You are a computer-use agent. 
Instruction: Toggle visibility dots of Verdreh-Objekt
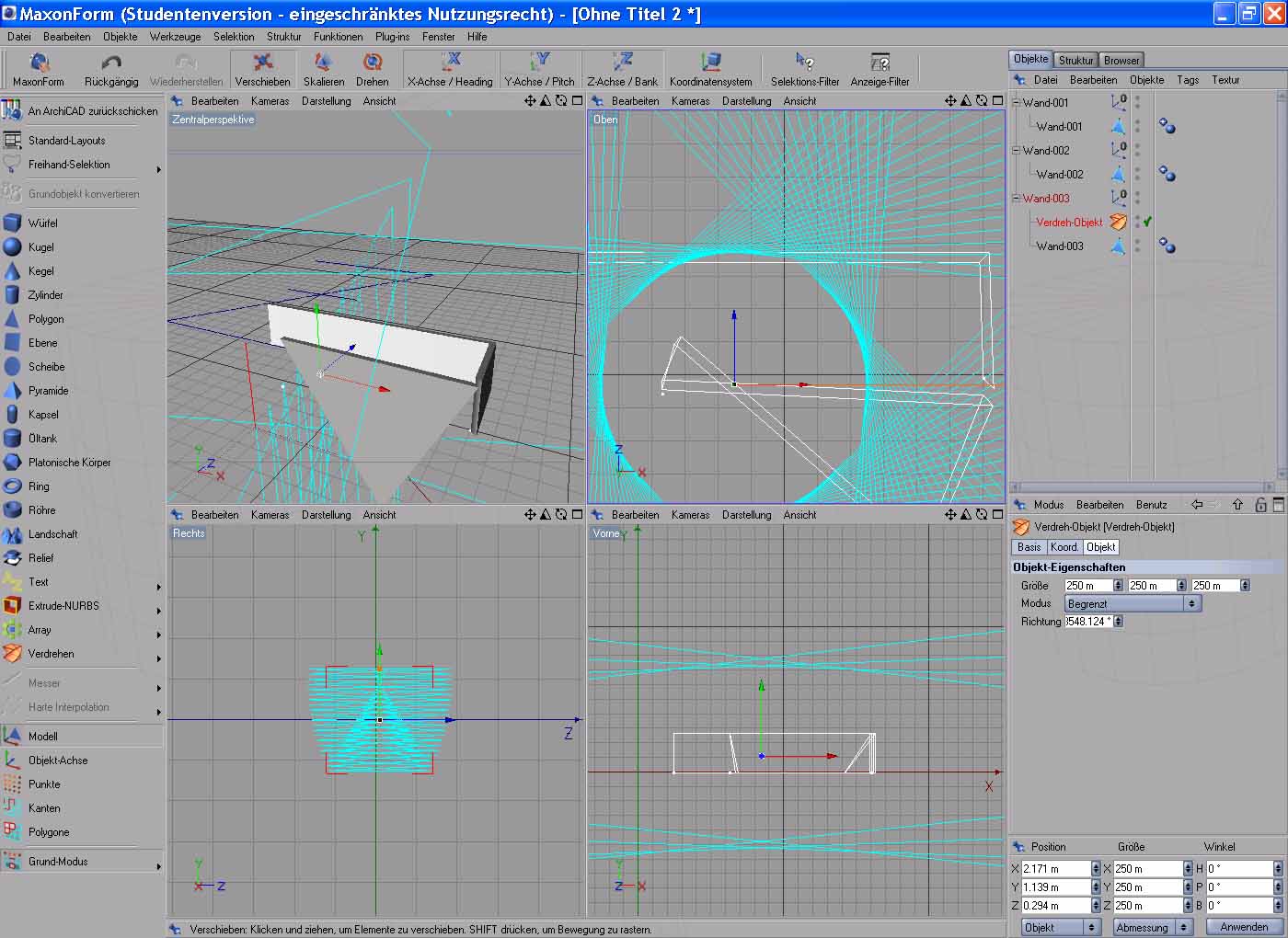(1137, 222)
